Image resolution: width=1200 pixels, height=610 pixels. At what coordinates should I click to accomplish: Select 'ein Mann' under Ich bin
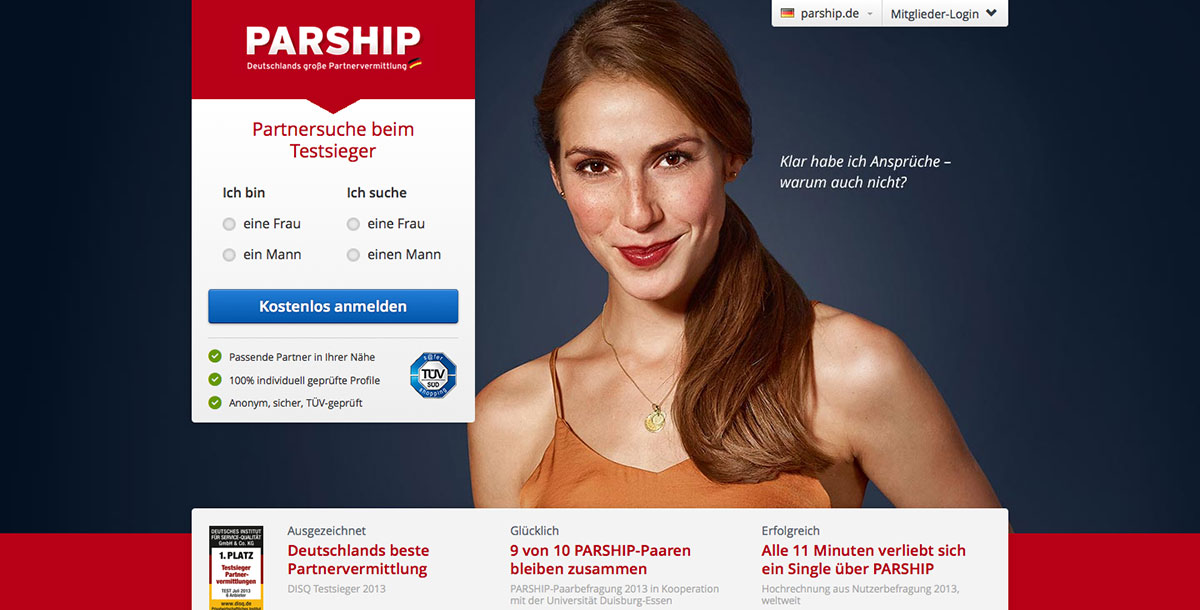(229, 255)
